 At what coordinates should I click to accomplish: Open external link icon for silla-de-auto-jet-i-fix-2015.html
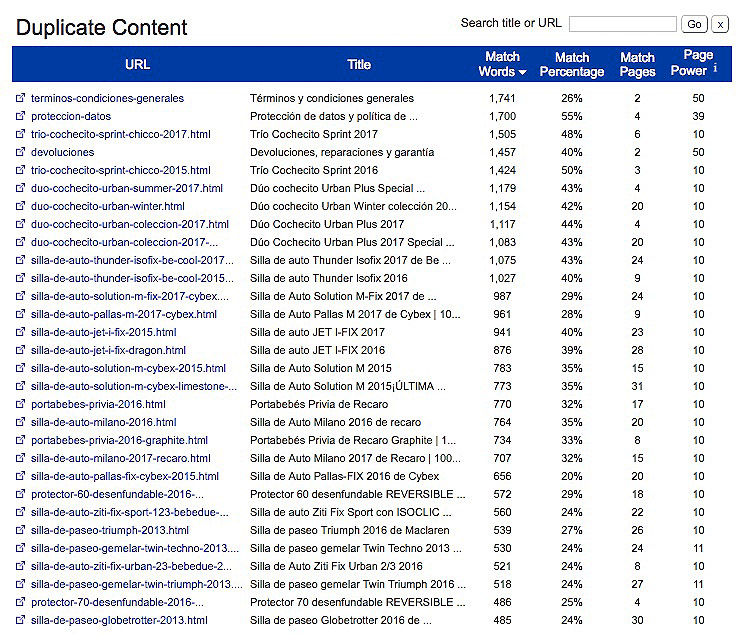20,332
